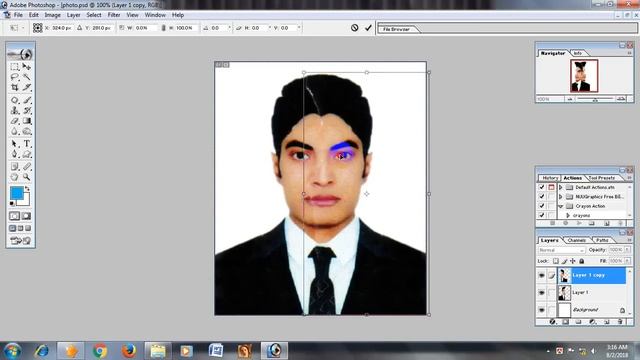Image resolution: width=640 pixels, height=360 pixels.
Task: Click the white background color swatch
Action: click(x=26, y=202)
